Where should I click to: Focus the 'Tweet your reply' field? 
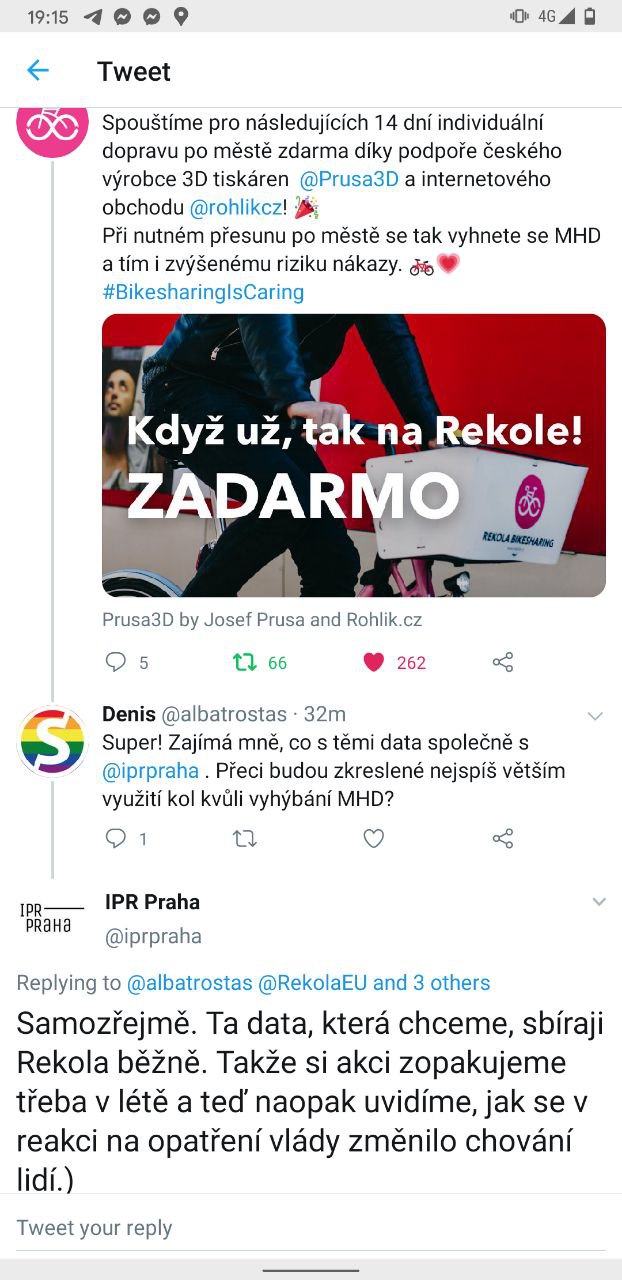[x=311, y=1228]
